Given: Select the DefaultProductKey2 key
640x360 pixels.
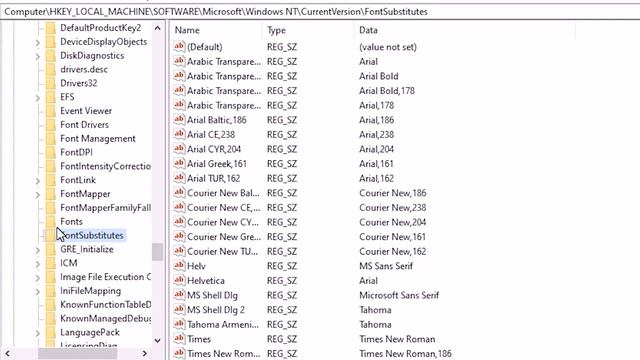Looking at the screenshot, I should tap(100, 28).
